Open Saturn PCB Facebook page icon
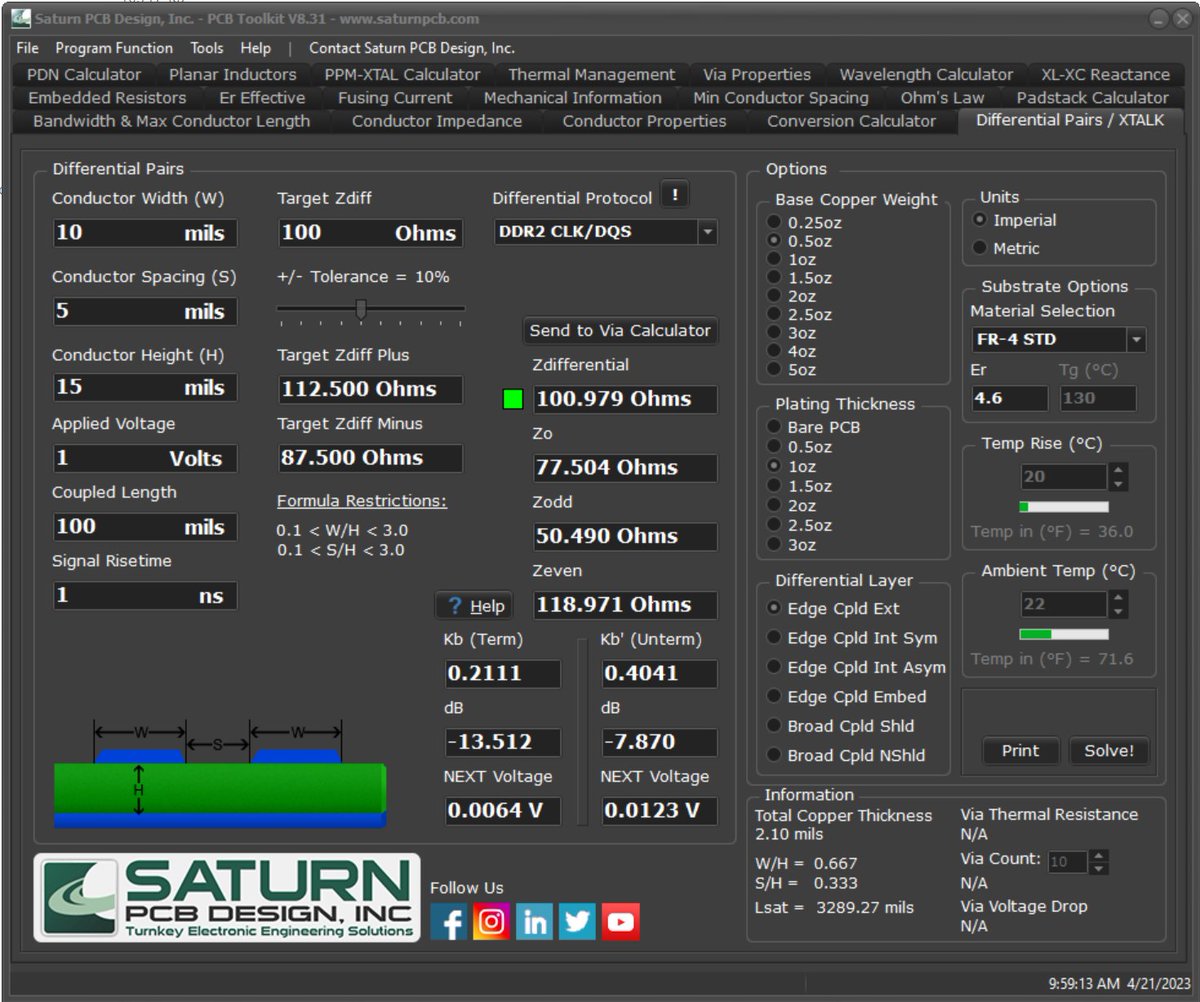This screenshot has width=1200, height=1002. pyautogui.click(x=449, y=921)
